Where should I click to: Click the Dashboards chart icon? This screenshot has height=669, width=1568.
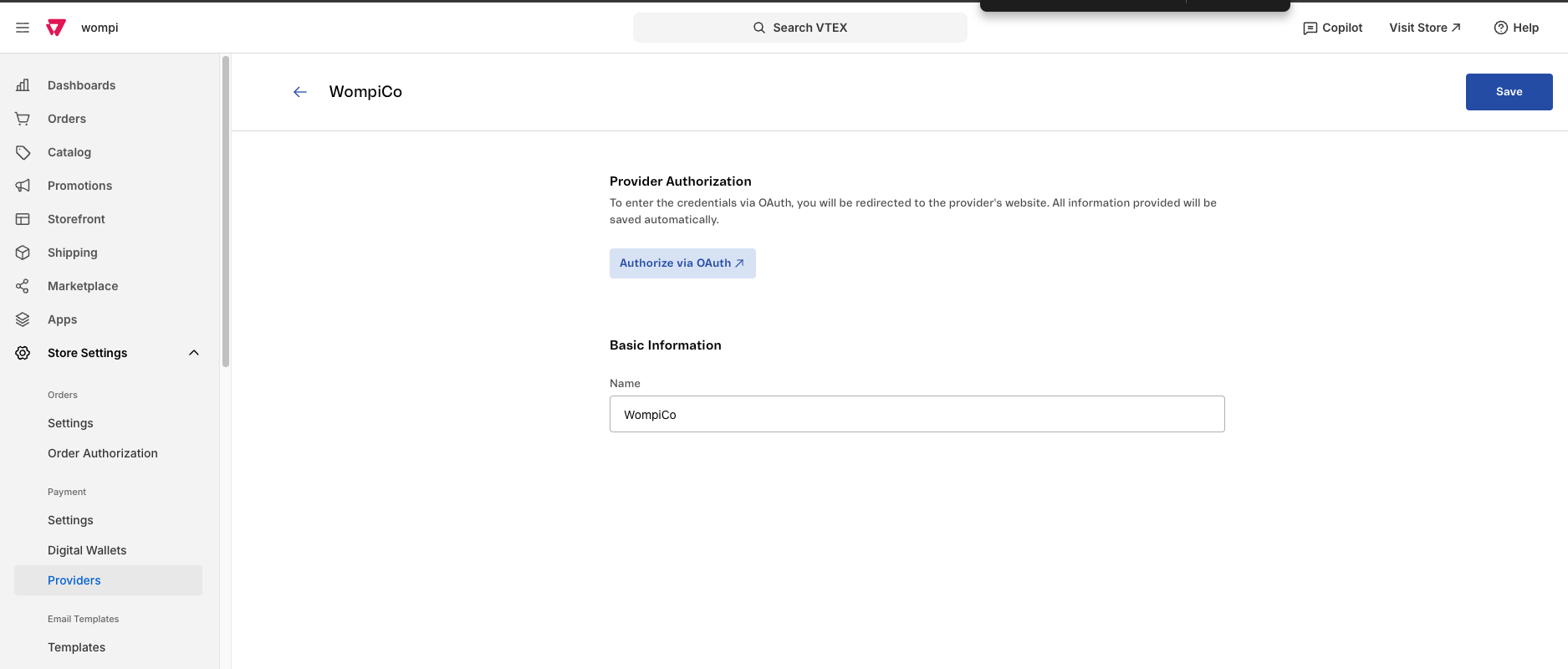(x=23, y=85)
